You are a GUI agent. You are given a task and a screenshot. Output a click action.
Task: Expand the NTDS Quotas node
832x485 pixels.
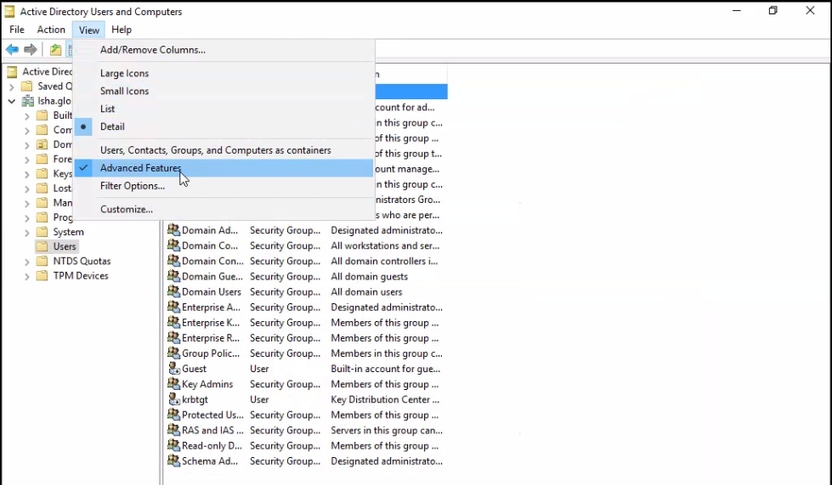coord(27,262)
